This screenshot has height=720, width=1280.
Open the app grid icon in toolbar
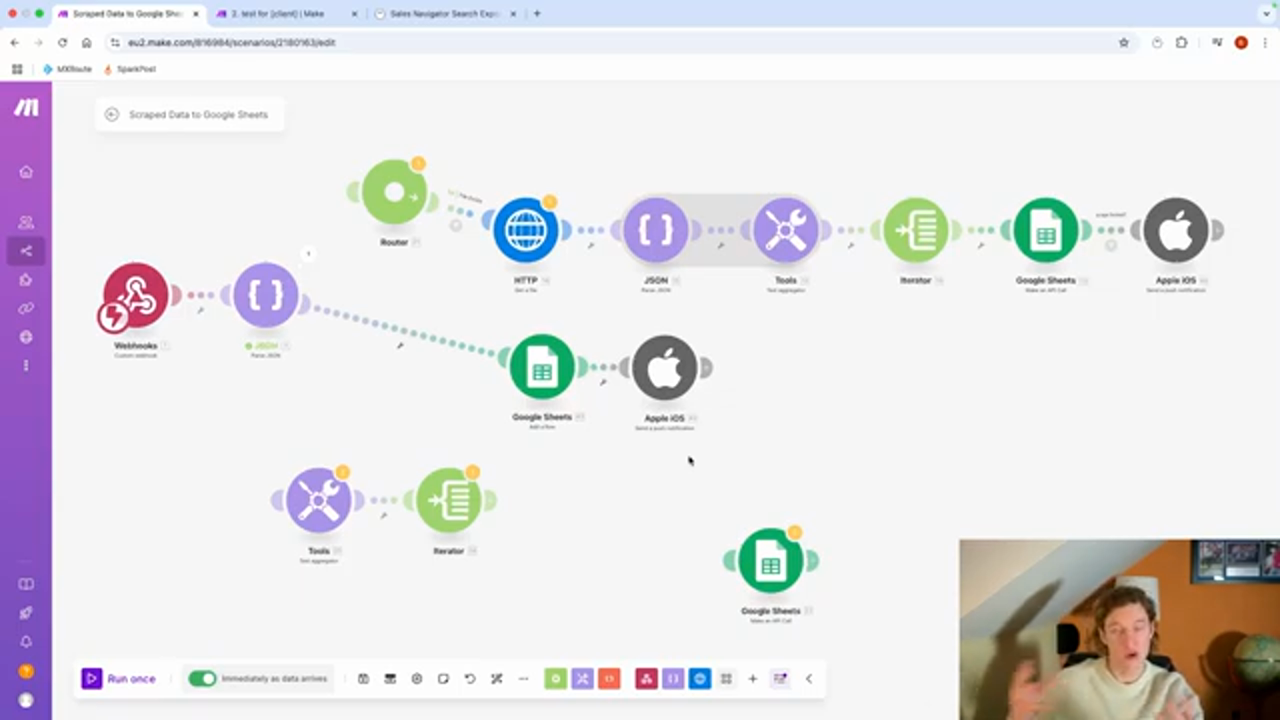click(726, 679)
